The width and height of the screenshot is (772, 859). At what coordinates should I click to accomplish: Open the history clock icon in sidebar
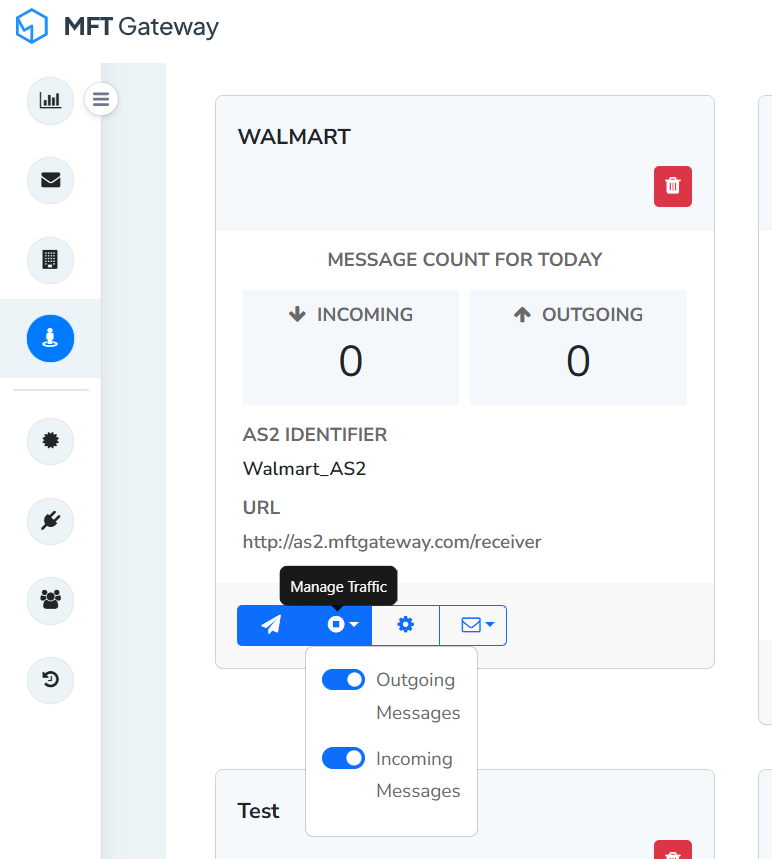pyautogui.click(x=50, y=680)
